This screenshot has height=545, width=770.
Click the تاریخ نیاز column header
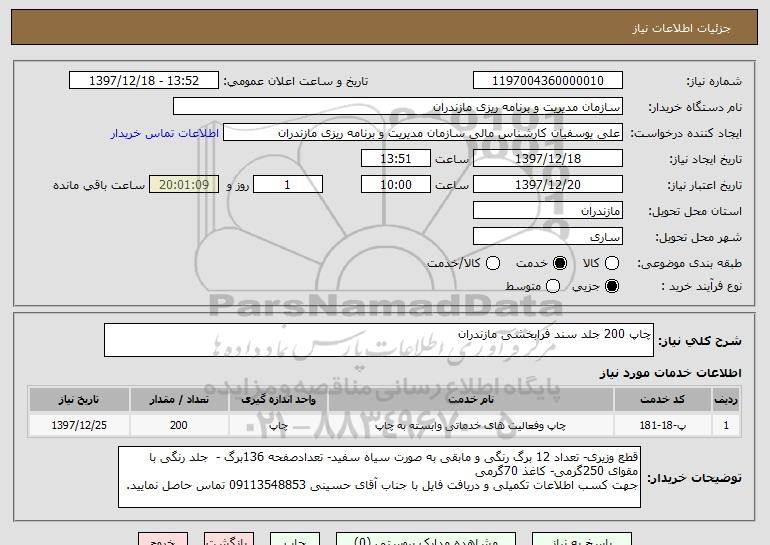pos(79,399)
